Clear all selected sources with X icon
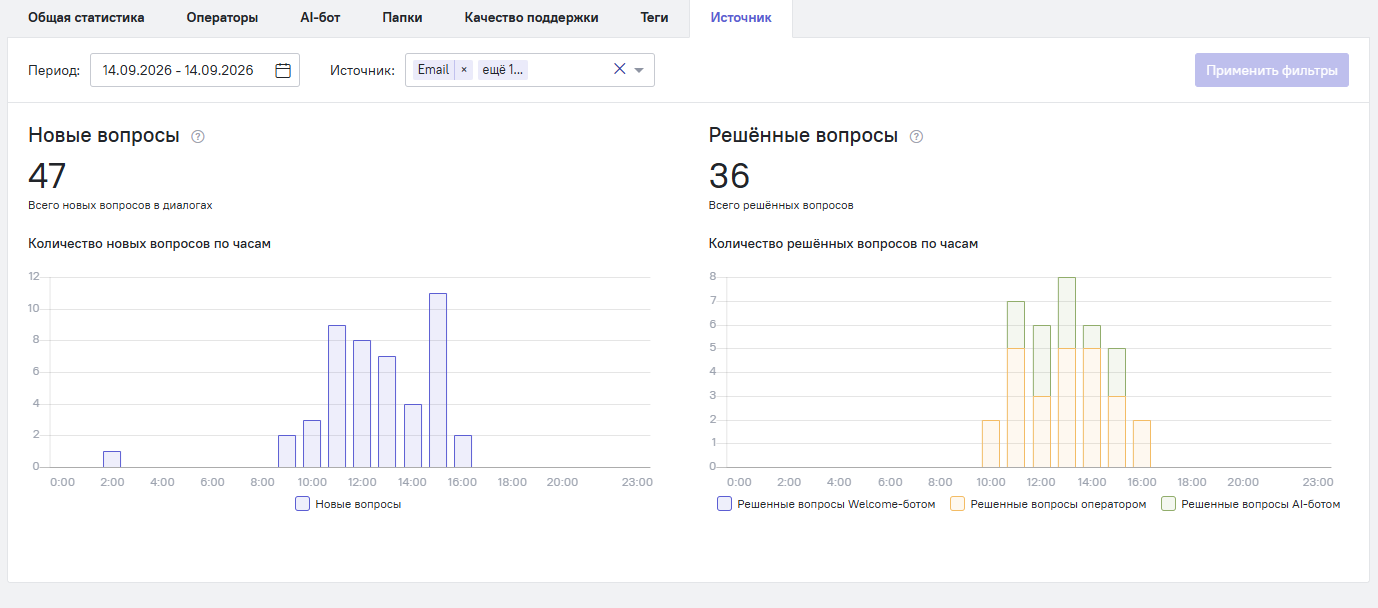 click(x=619, y=69)
